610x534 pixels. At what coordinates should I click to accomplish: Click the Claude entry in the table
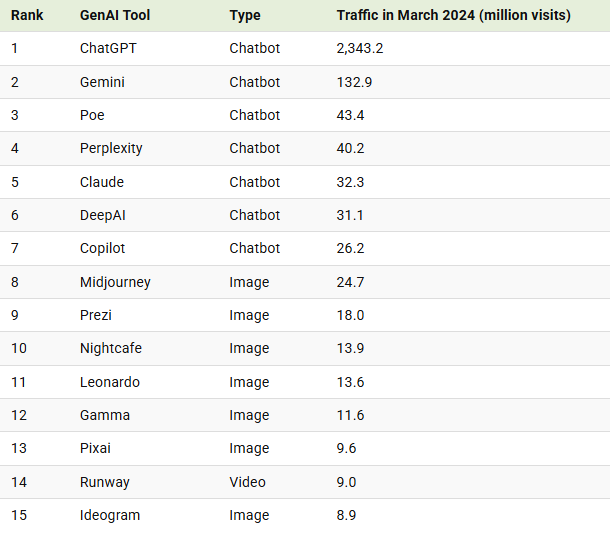click(102, 182)
